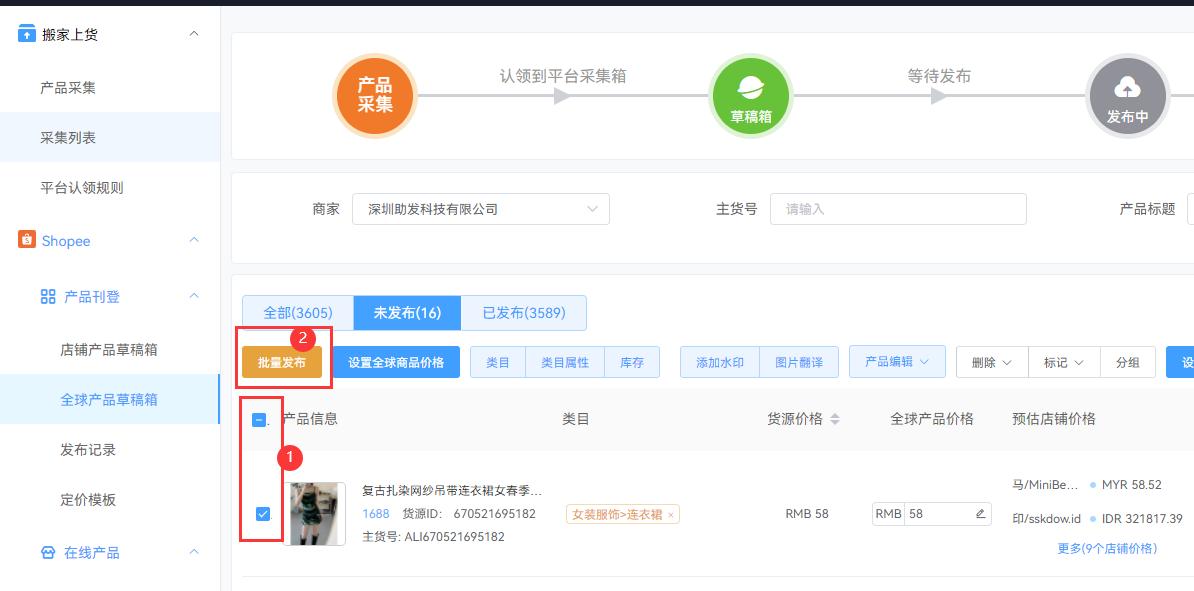Uncheck the dress product row checkbox
The image size is (1194, 591).
tap(260, 513)
